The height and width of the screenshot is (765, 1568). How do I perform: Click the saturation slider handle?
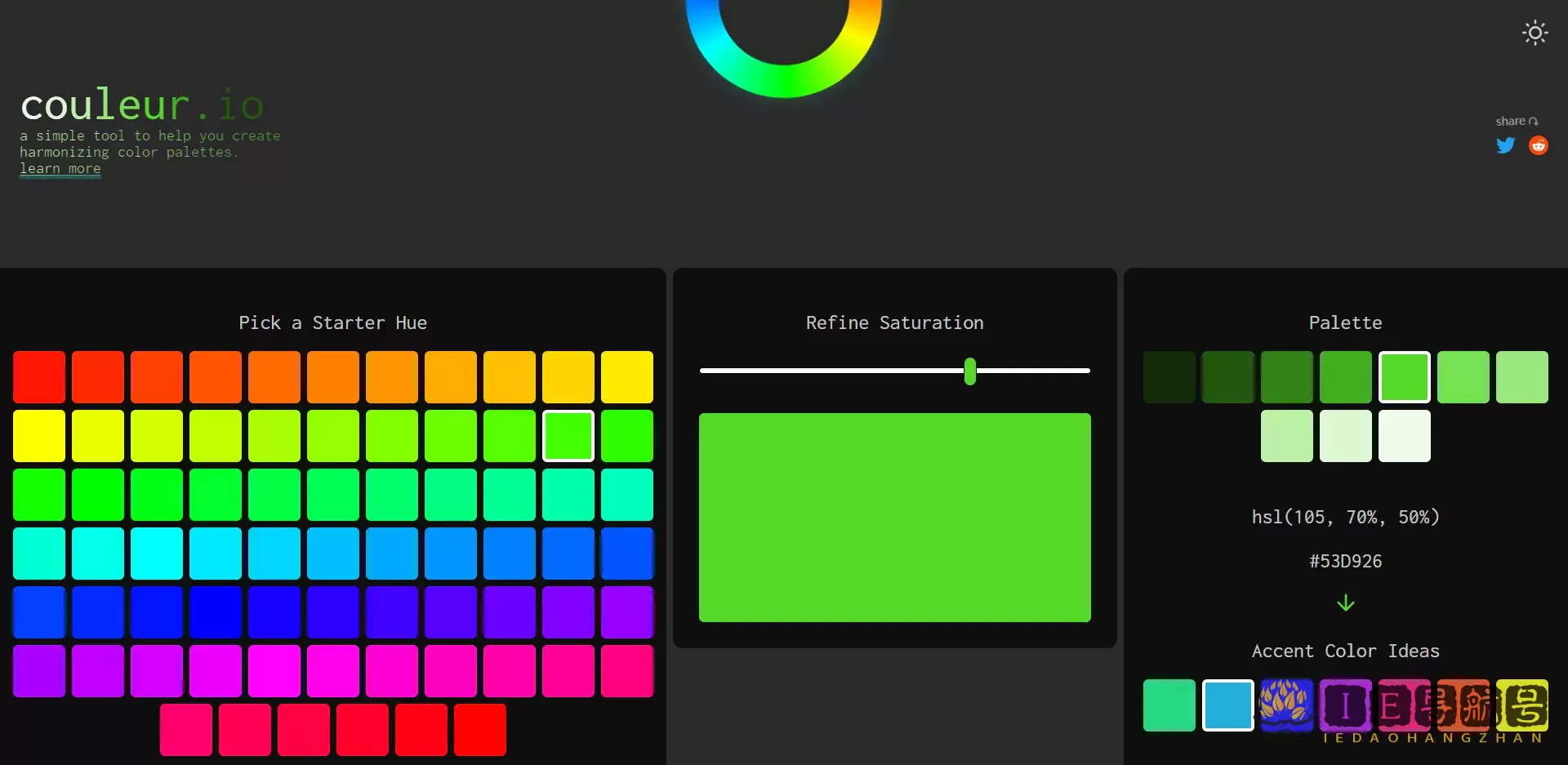tap(969, 371)
